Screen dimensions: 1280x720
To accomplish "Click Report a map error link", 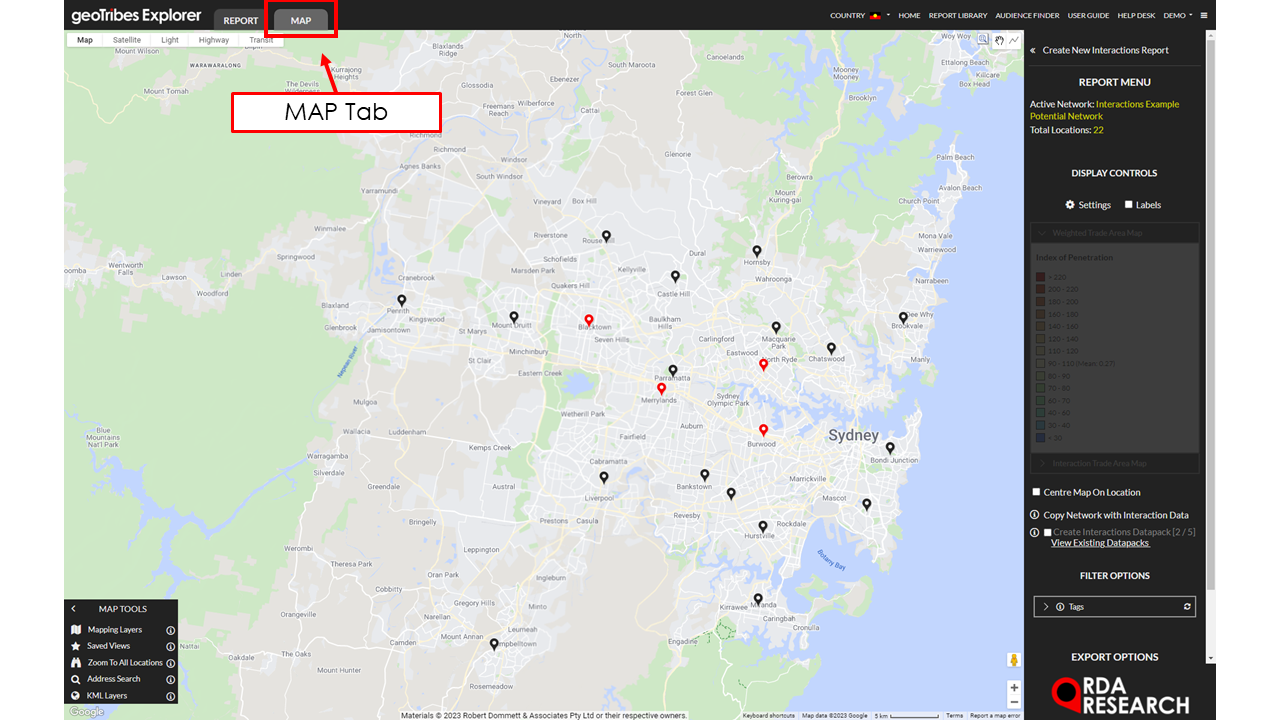I will point(995,715).
